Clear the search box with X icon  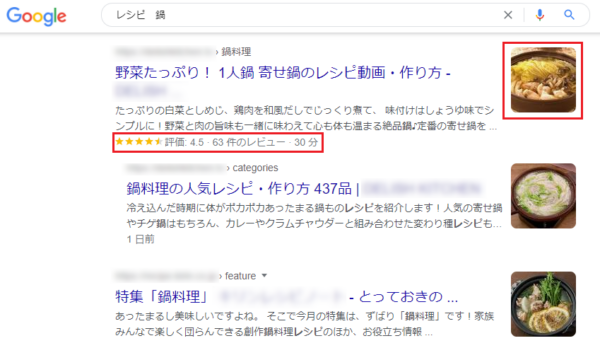click(x=508, y=15)
